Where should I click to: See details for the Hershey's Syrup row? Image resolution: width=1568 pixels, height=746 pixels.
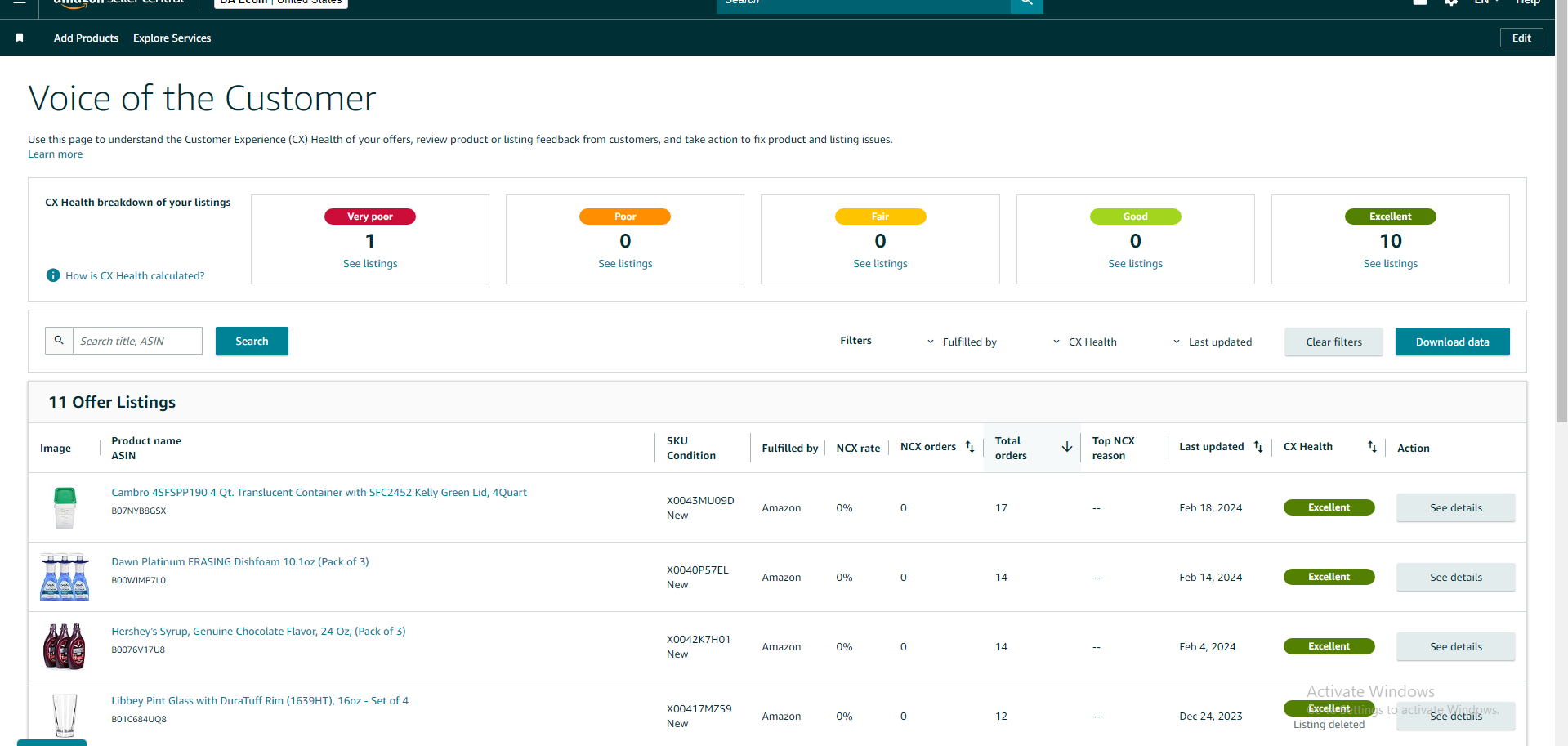tap(1455, 646)
